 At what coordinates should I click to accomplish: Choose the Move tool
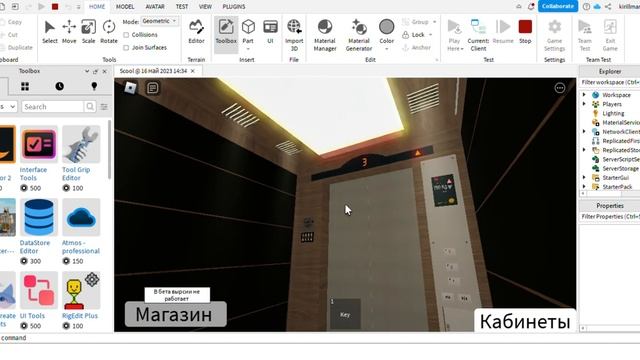69,32
